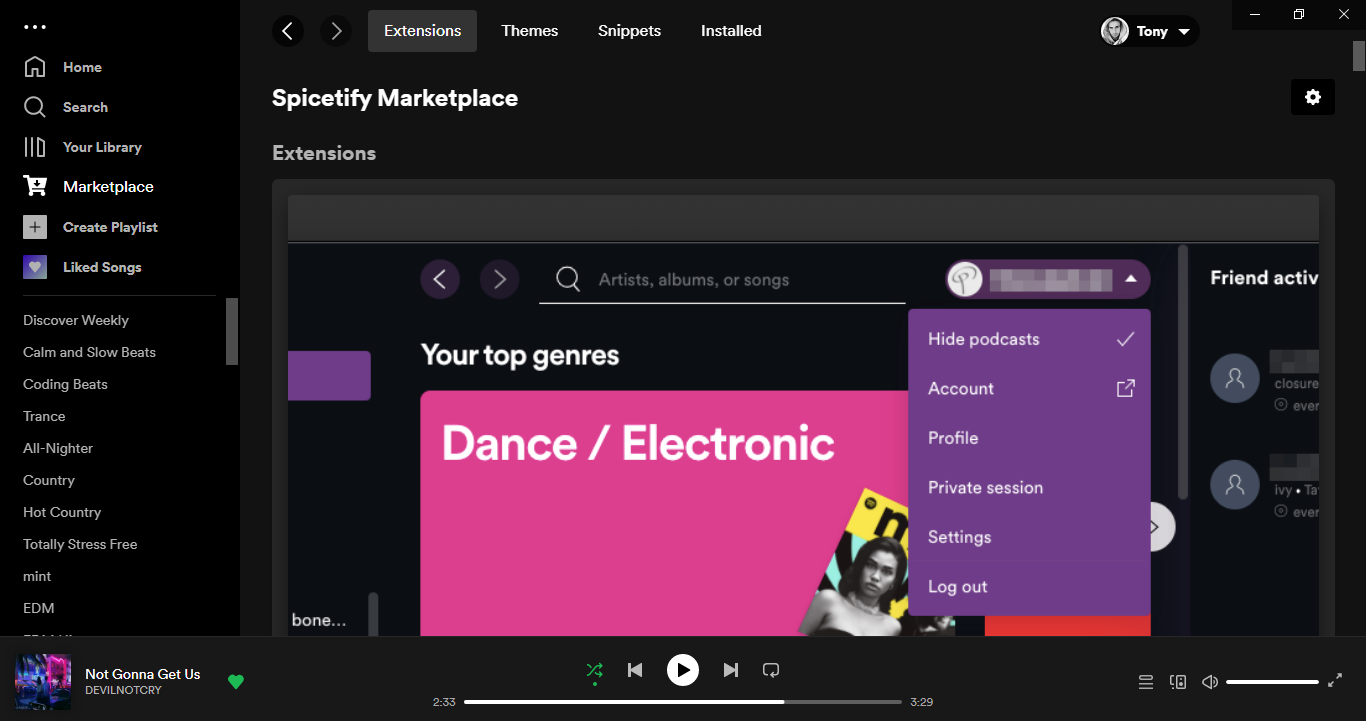1366x721 pixels.
Task: Click the main page vertical scrollbar
Action: 1359,56
